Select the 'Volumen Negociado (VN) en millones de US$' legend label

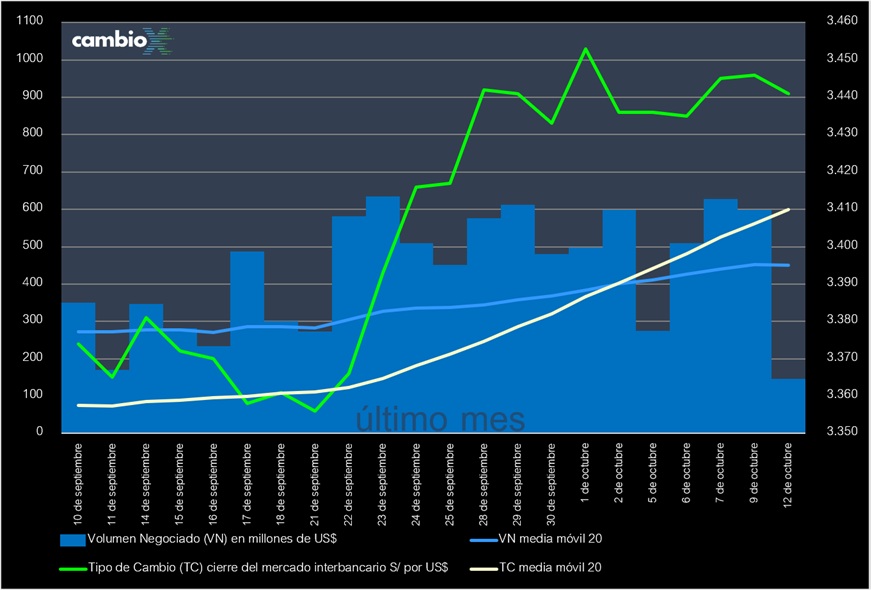coord(212,539)
